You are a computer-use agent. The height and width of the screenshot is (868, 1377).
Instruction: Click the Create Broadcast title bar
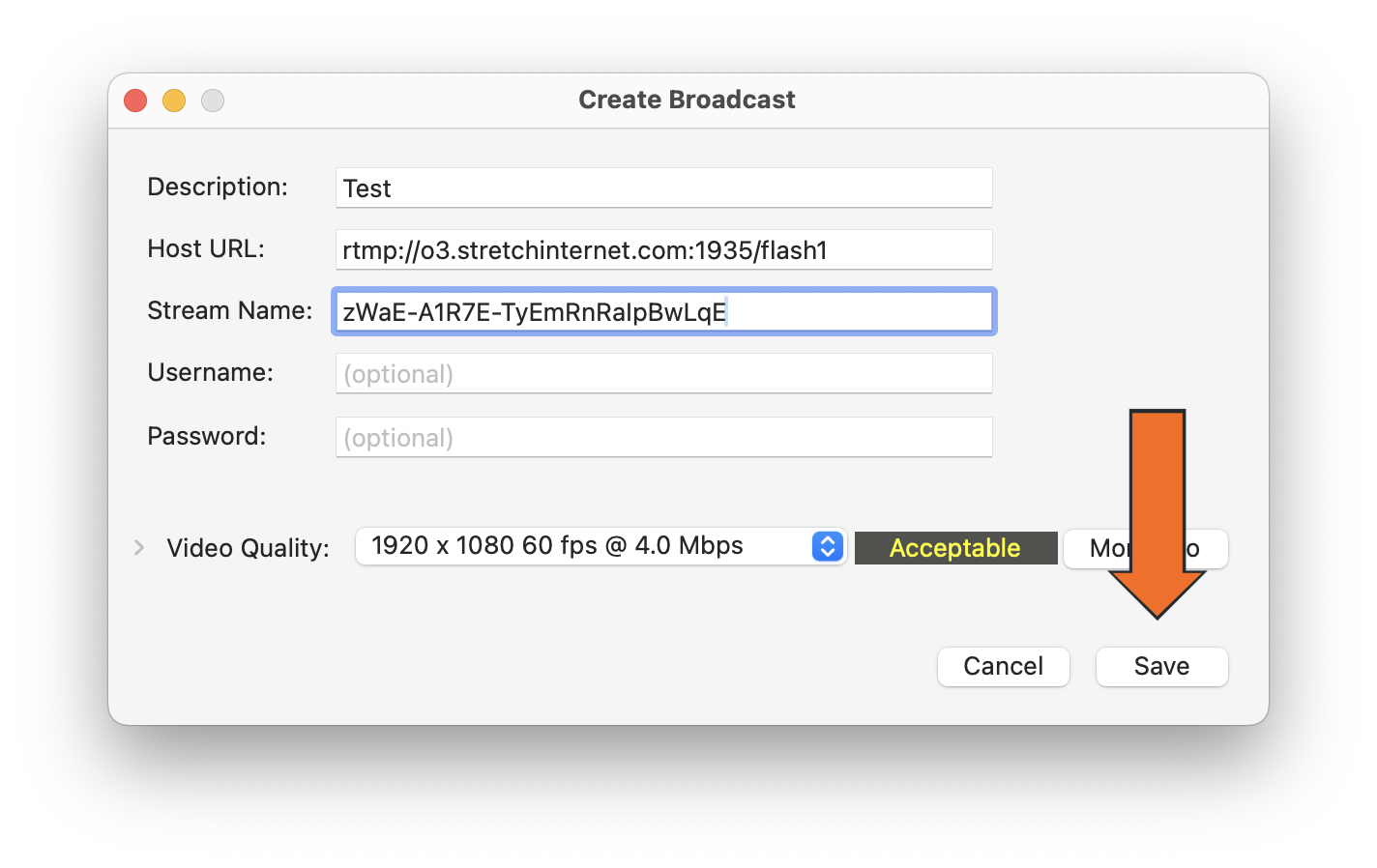point(687,99)
